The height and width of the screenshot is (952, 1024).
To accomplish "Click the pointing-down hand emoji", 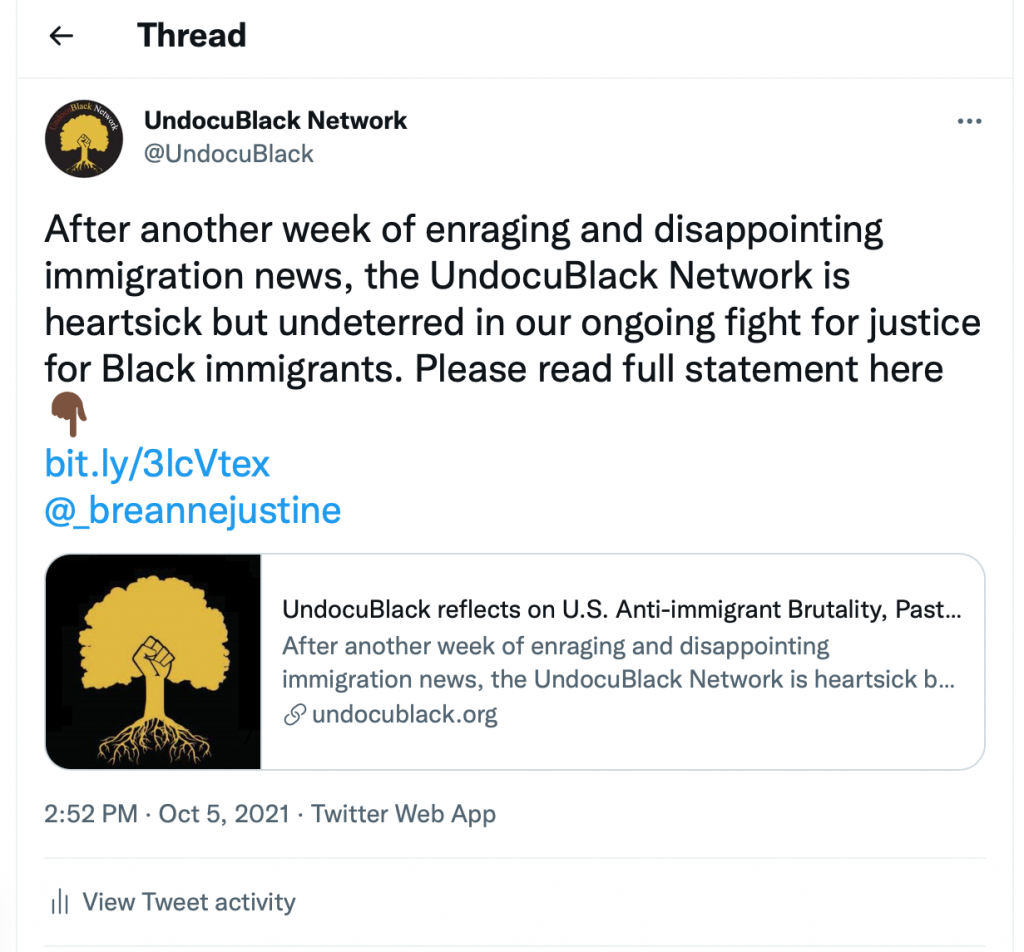I will [x=68, y=415].
